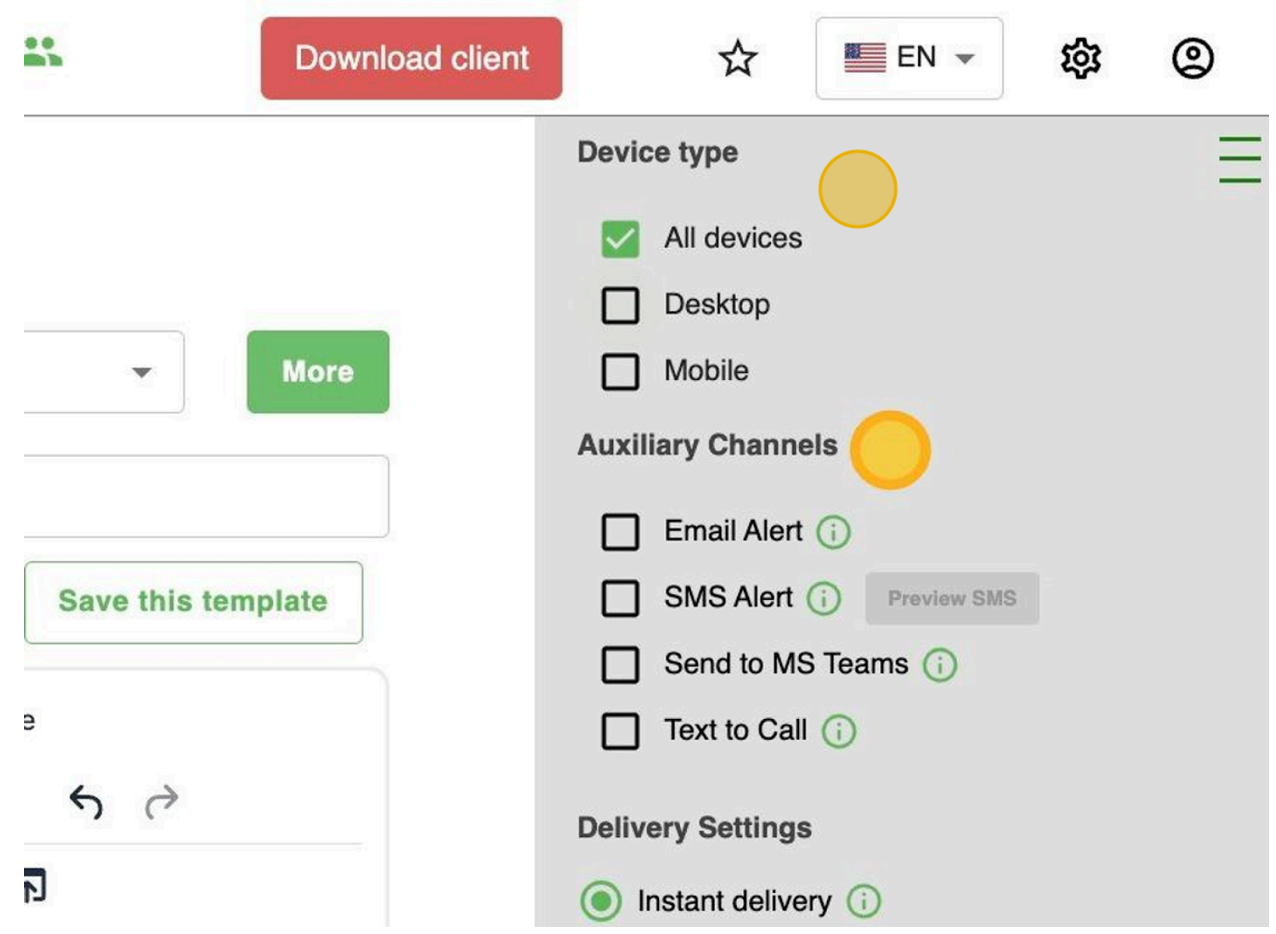Viewport: 1276px width, 934px height.
Task: Open the EN language dropdown
Action: pyautogui.click(x=908, y=59)
